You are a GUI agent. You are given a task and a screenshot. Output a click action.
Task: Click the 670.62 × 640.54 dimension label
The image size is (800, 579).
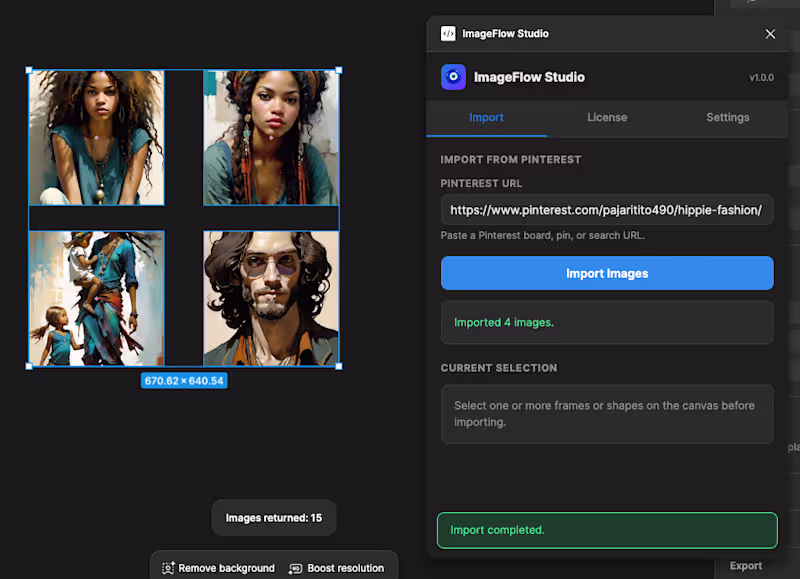click(184, 381)
